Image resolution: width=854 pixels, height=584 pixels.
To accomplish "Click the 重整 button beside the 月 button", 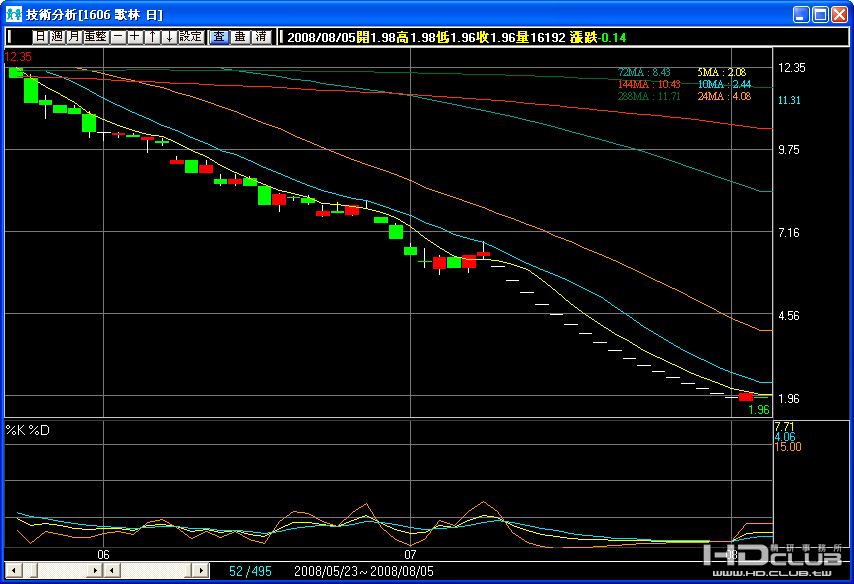I will (96, 37).
